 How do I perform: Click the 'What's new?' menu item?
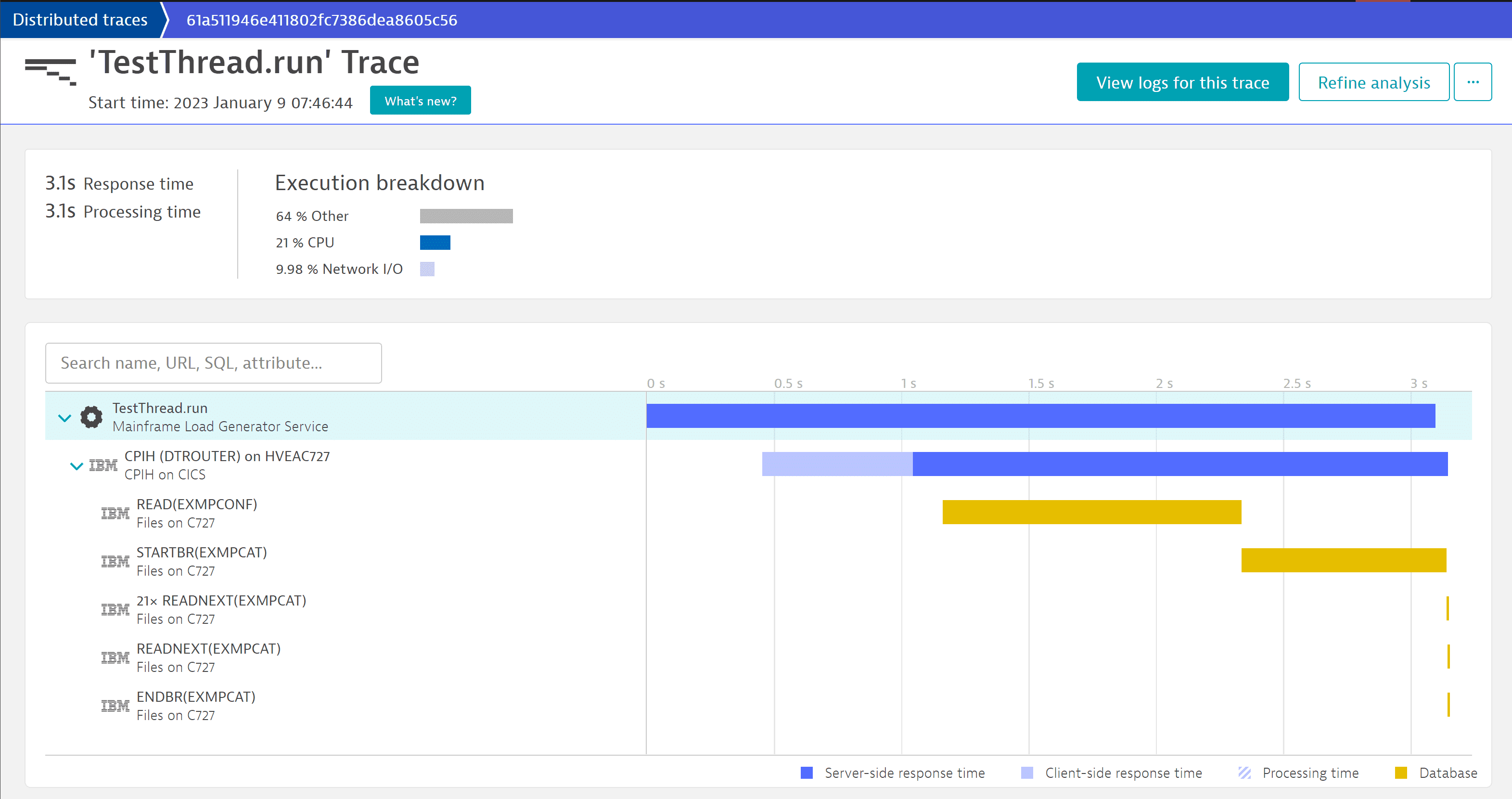[419, 101]
